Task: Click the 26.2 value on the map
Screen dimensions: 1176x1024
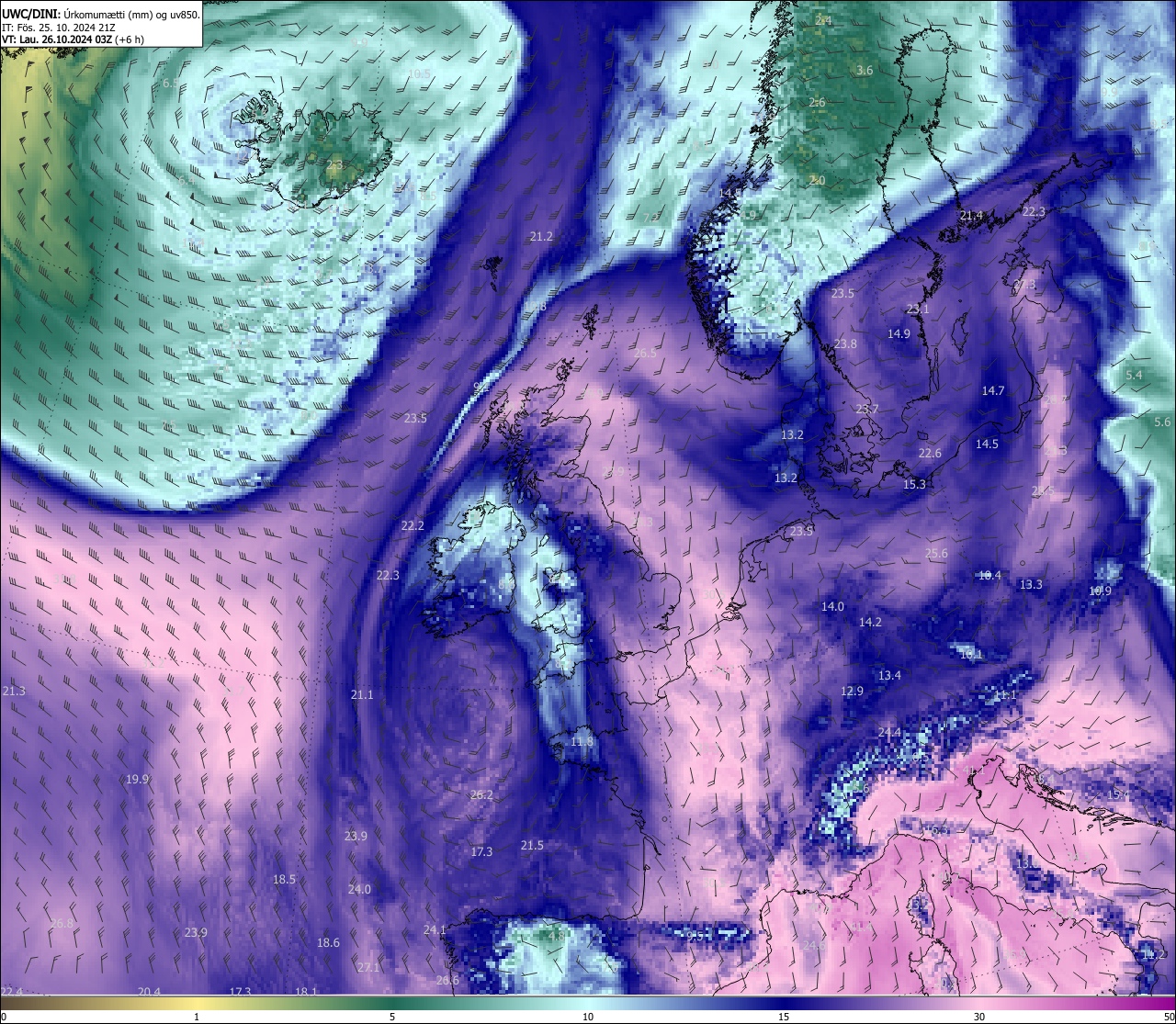Action: [x=481, y=795]
